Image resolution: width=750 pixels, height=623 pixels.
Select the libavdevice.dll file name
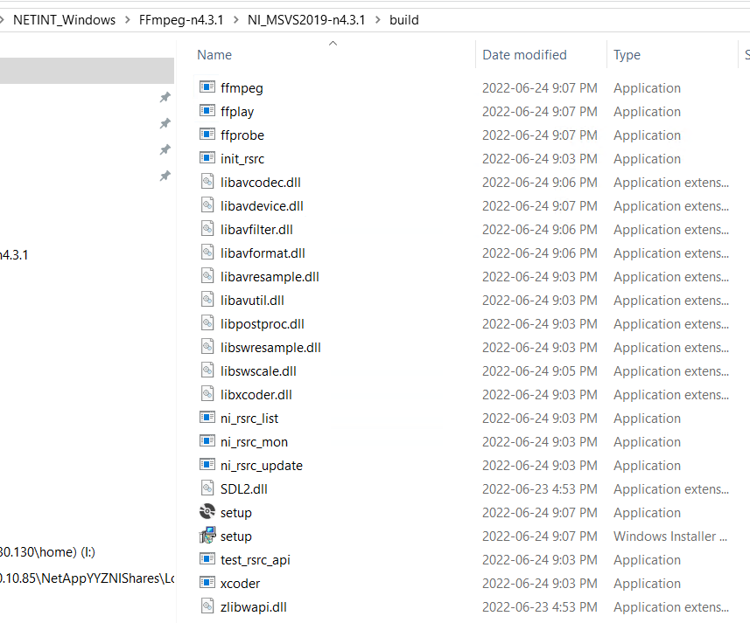coord(262,206)
